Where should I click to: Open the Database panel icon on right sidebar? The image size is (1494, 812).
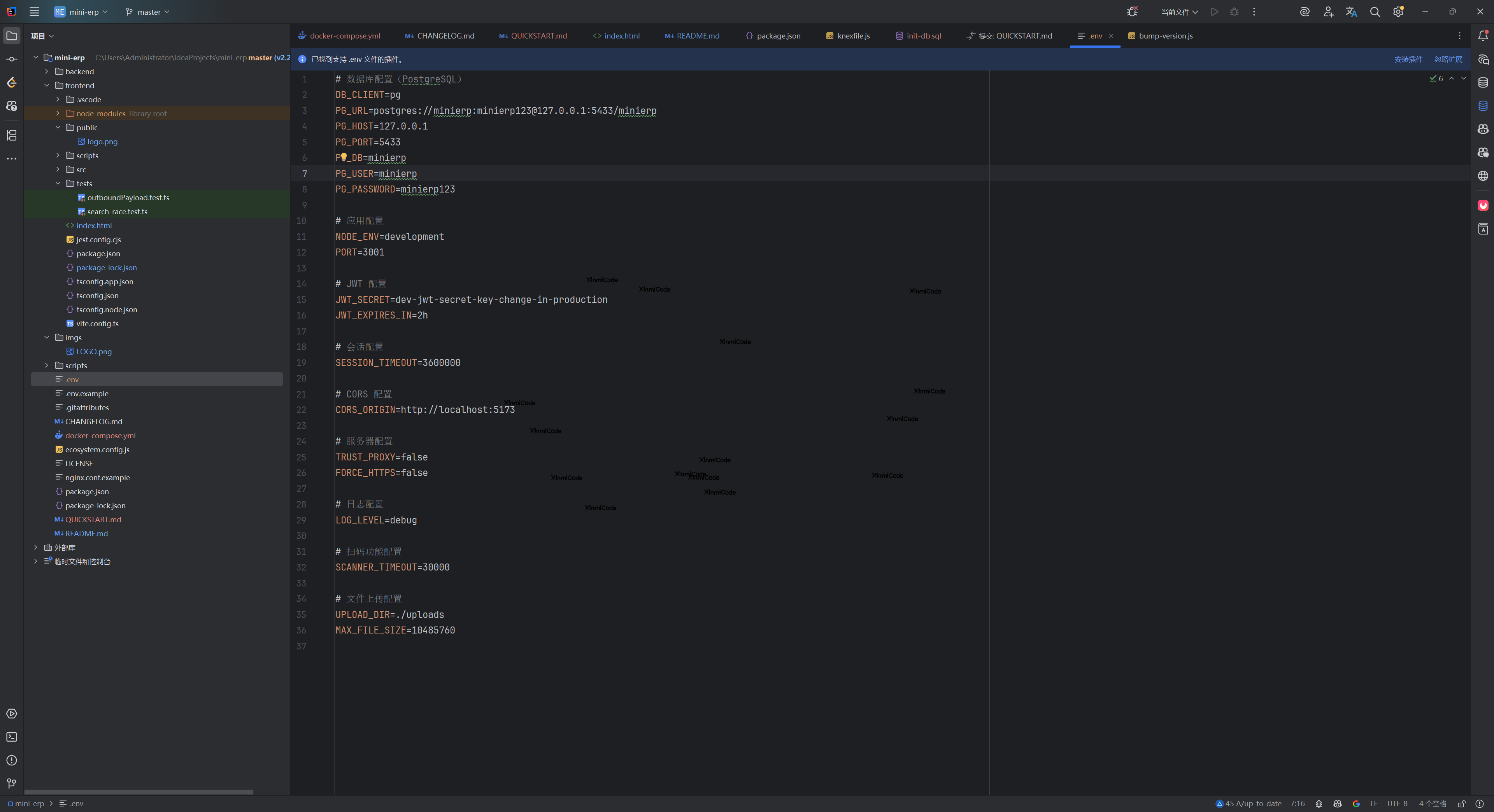(1483, 82)
